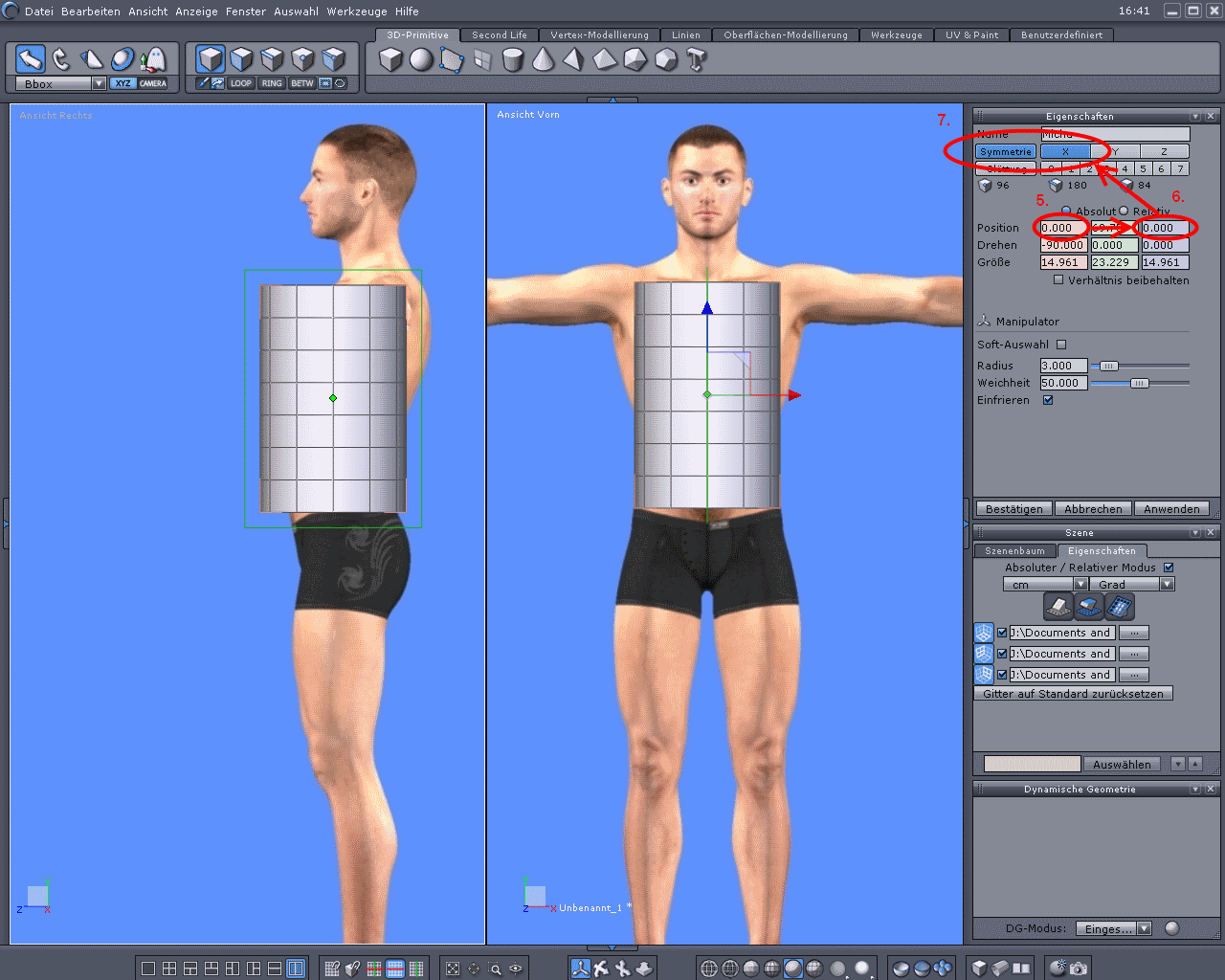
Task: Click the Radius value field
Action: [1063, 366]
